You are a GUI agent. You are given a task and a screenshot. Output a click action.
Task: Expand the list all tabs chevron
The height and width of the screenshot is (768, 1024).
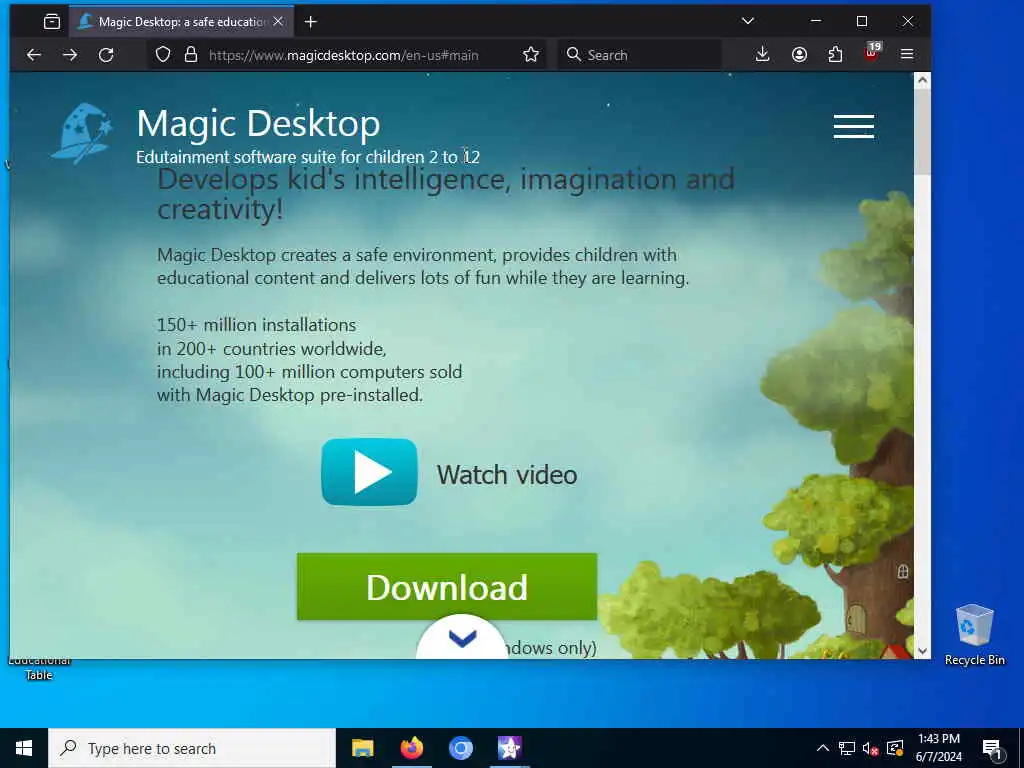[748, 21]
